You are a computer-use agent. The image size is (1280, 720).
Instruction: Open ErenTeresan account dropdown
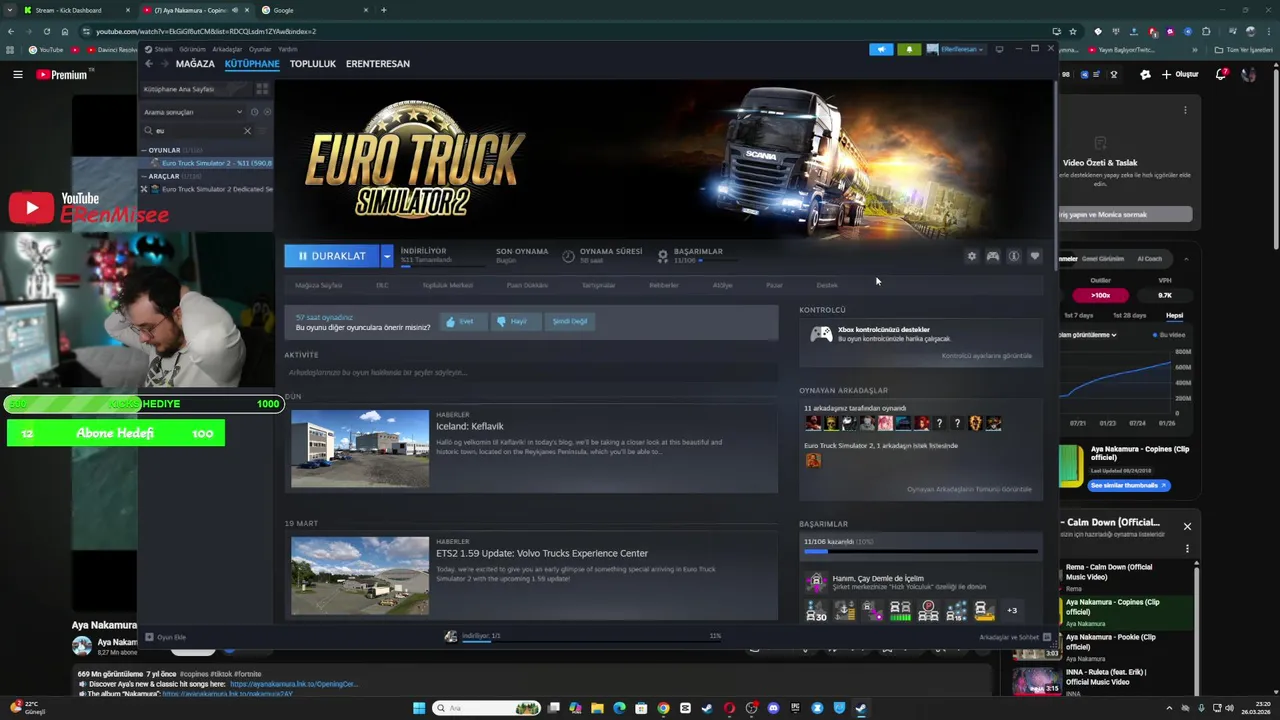(956, 49)
